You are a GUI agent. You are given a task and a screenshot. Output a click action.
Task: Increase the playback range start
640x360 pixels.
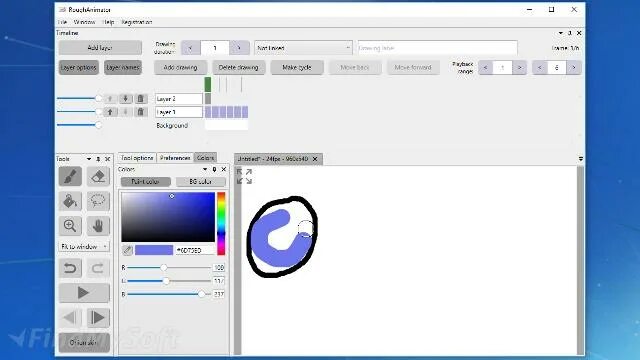(519, 68)
